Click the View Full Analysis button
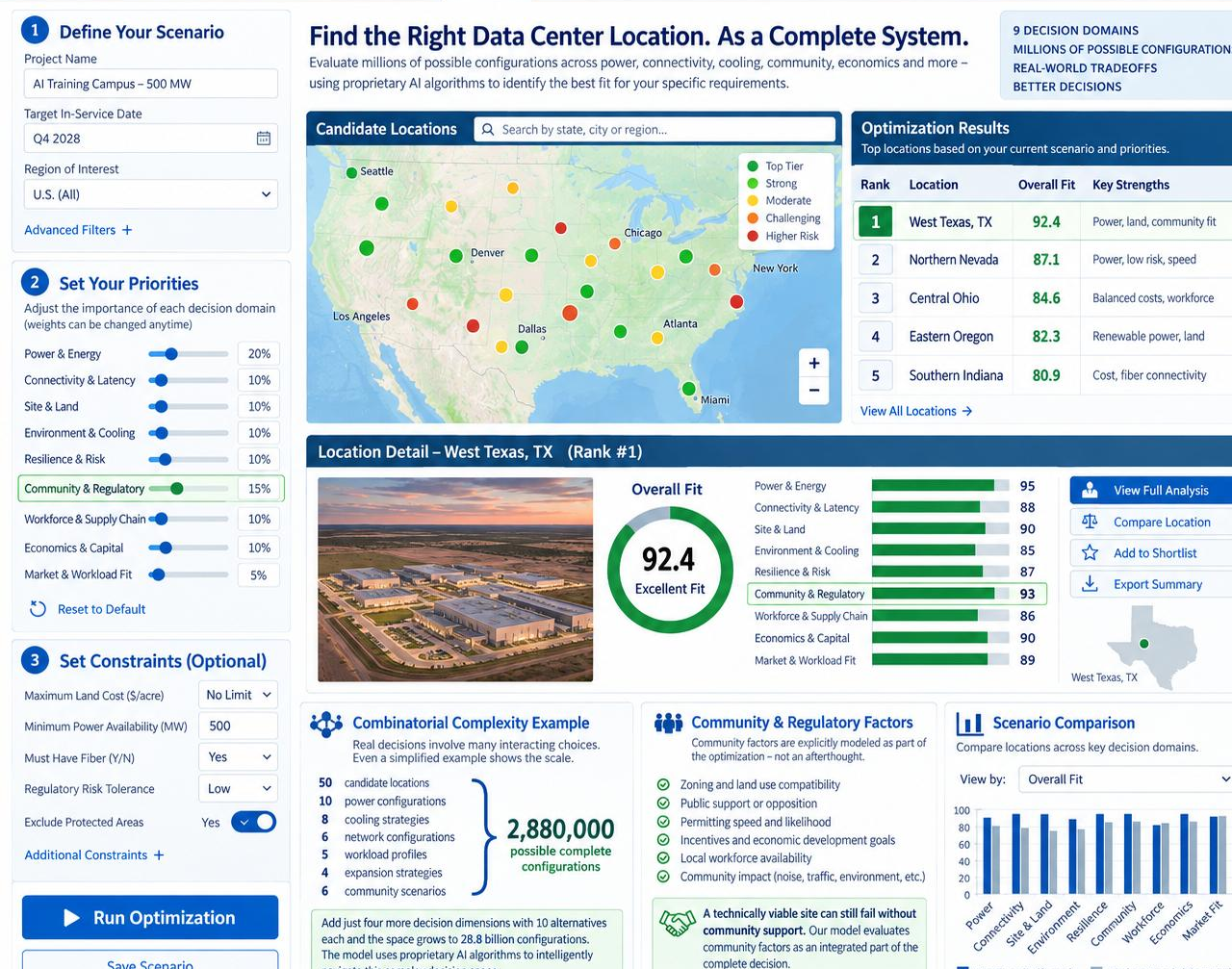The height and width of the screenshot is (969, 1232). (1151, 490)
